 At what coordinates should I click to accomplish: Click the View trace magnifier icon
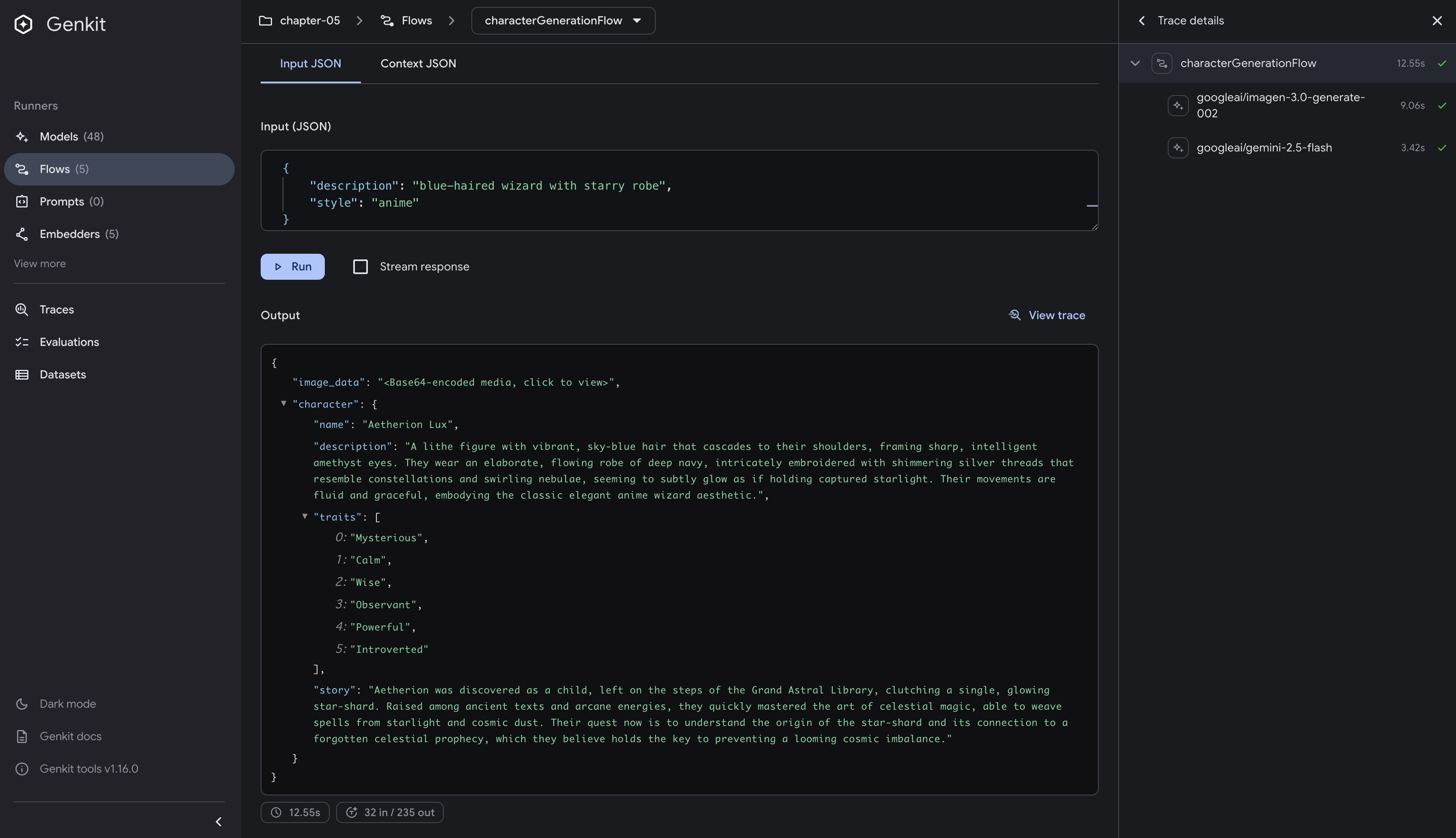(x=1015, y=315)
